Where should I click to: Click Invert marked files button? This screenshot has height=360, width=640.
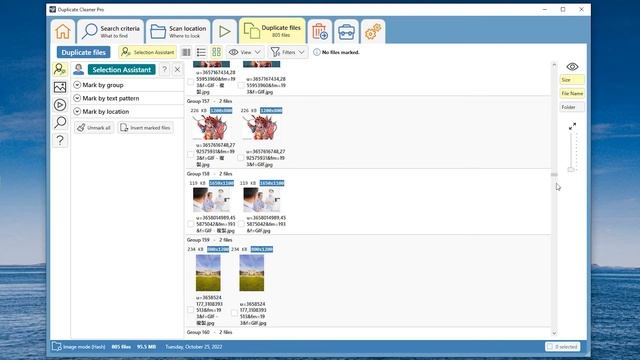[145, 128]
